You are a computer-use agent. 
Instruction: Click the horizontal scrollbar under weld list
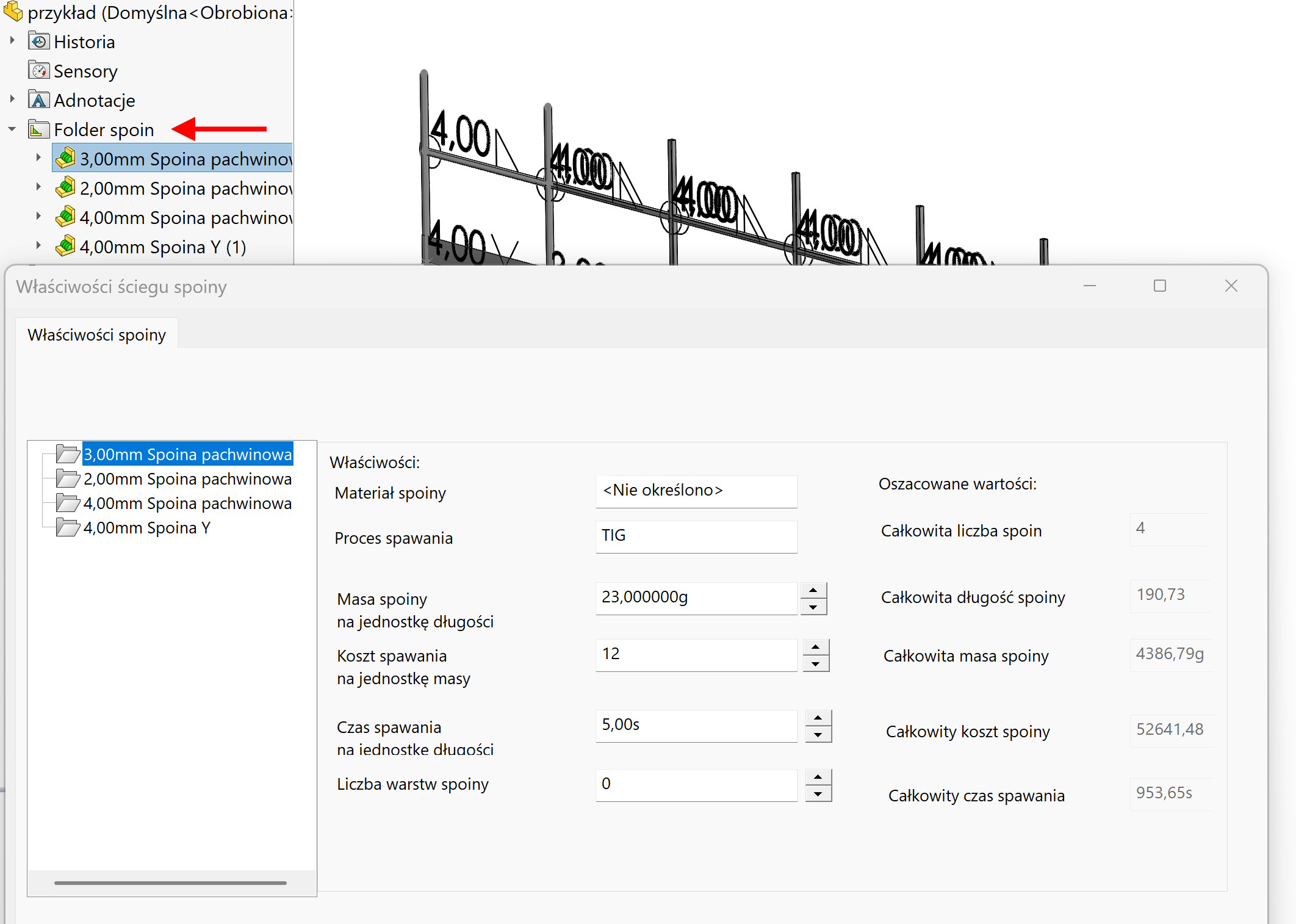(170, 882)
